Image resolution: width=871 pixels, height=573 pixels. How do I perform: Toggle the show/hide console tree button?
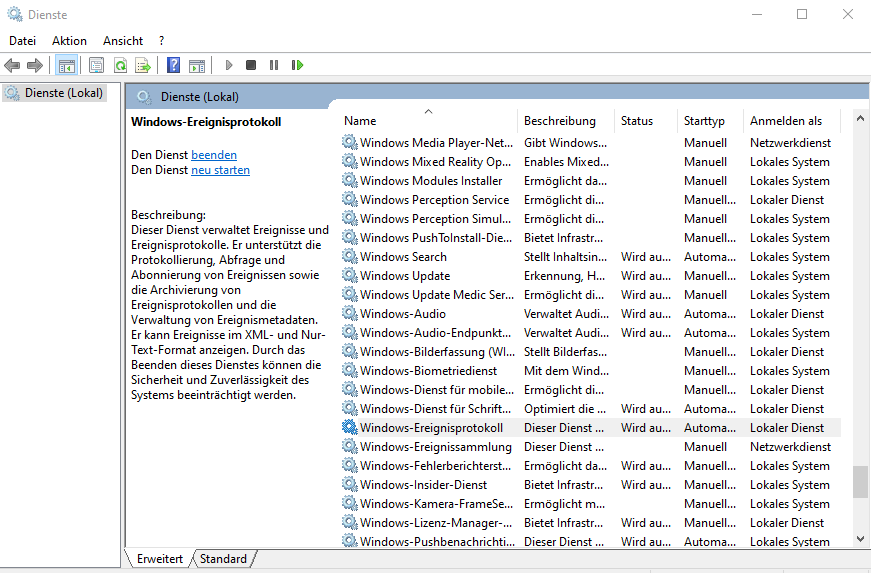click(67, 65)
